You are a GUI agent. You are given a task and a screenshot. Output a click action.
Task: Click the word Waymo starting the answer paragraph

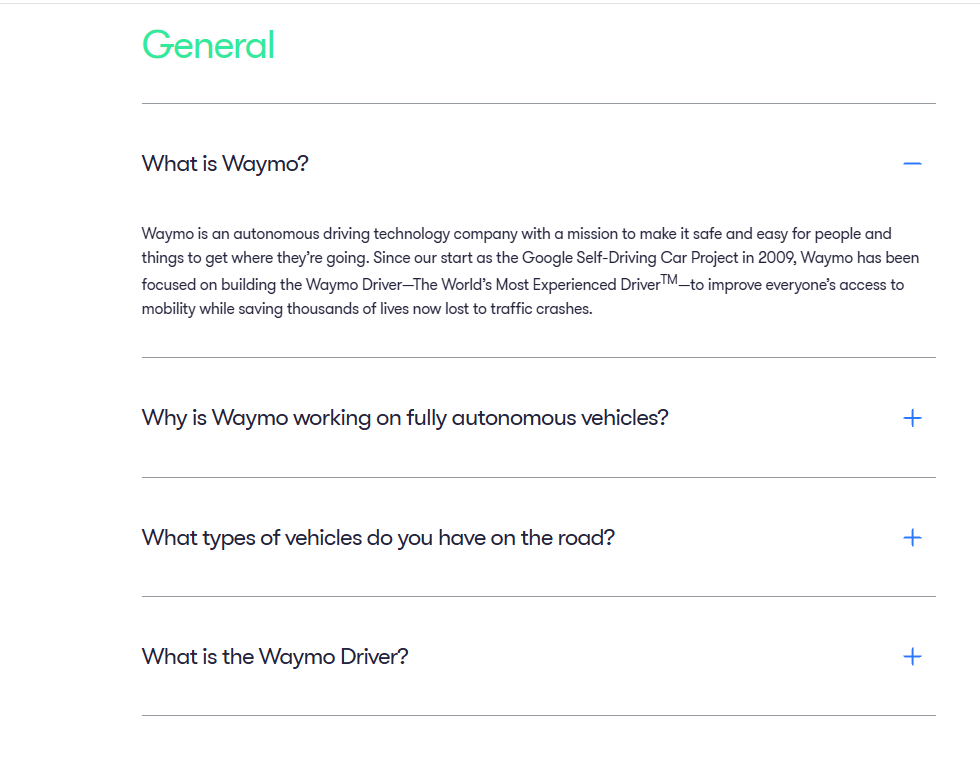click(168, 234)
